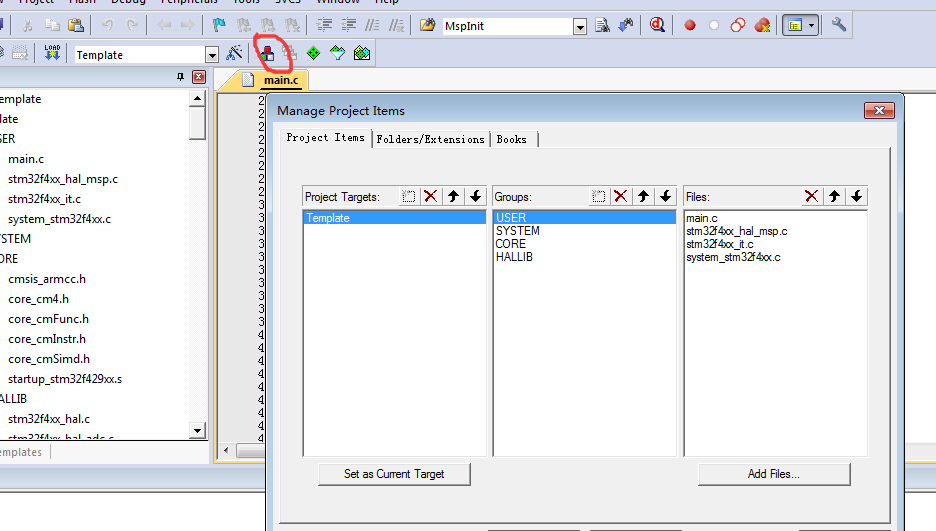The image size is (936, 531).
Task: Move selected file up in Files
Action: 834,197
